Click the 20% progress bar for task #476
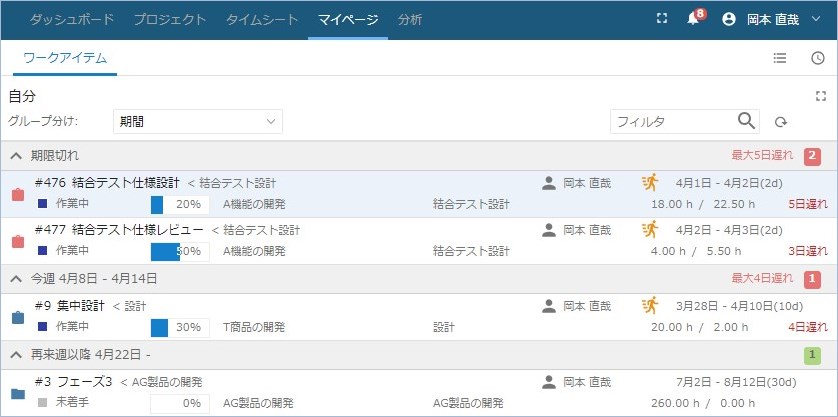This screenshot has height=417, width=838. click(179, 204)
